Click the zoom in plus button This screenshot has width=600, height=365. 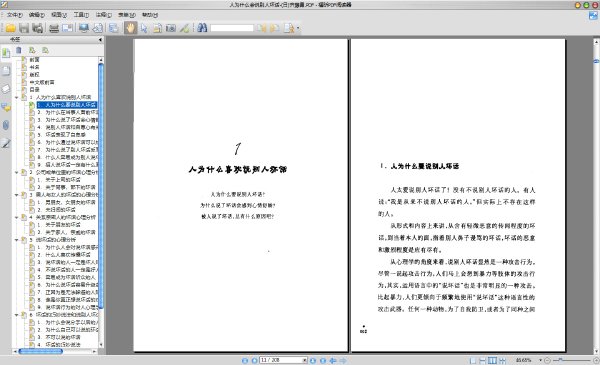(x=596, y=360)
